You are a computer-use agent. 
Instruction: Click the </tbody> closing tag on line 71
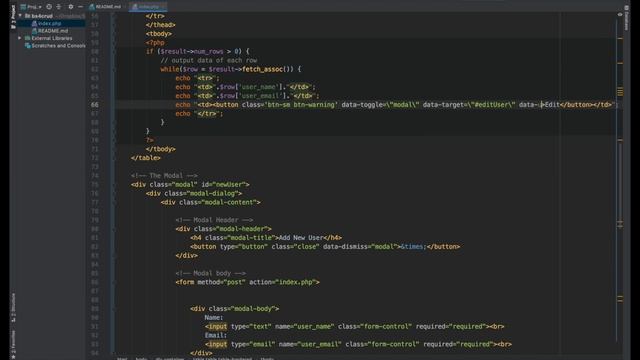click(x=160, y=149)
